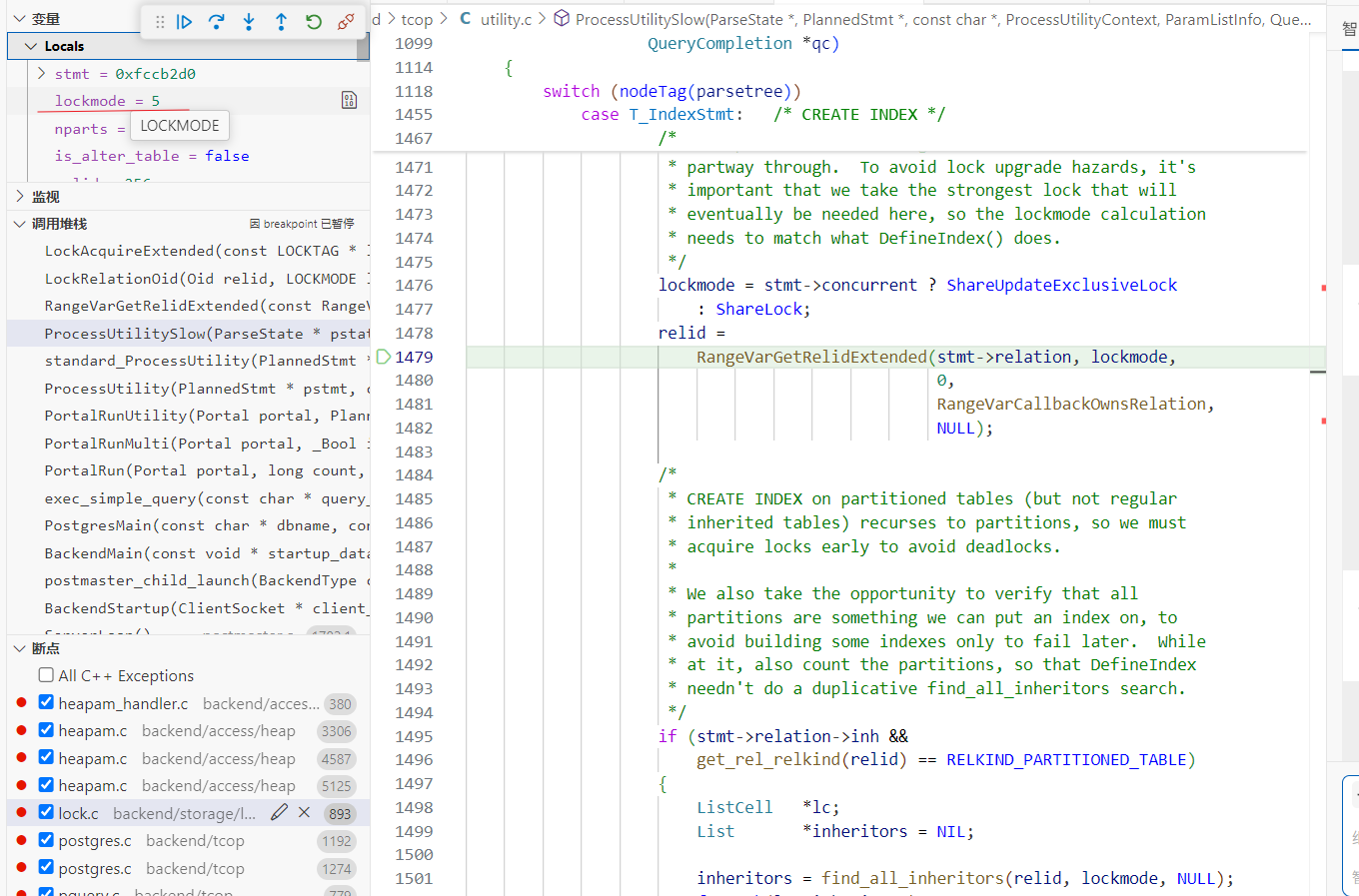Select the exec_simple_query call stack frame
The width and height of the screenshot is (1359, 896).
tap(200, 498)
